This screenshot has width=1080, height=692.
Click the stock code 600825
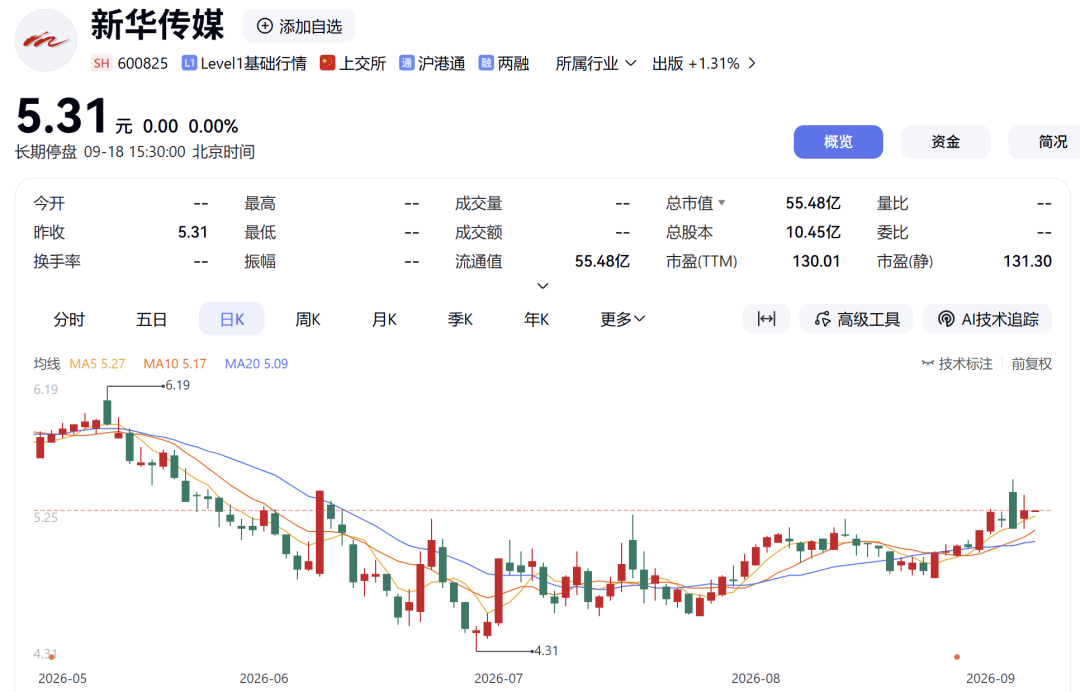click(143, 63)
